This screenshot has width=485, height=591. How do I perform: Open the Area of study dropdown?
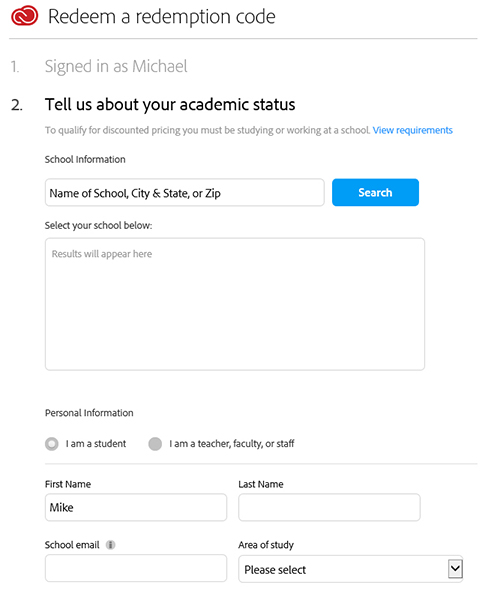pos(350,569)
